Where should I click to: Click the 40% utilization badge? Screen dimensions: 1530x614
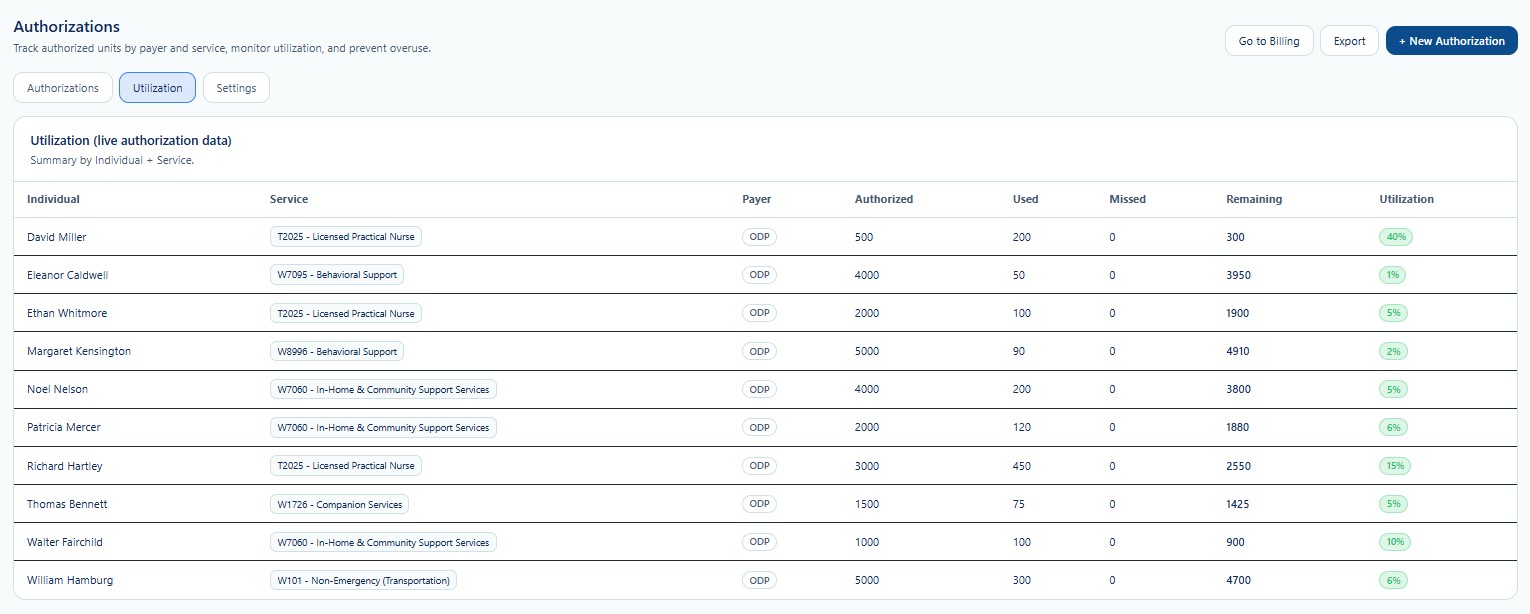pos(1396,237)
